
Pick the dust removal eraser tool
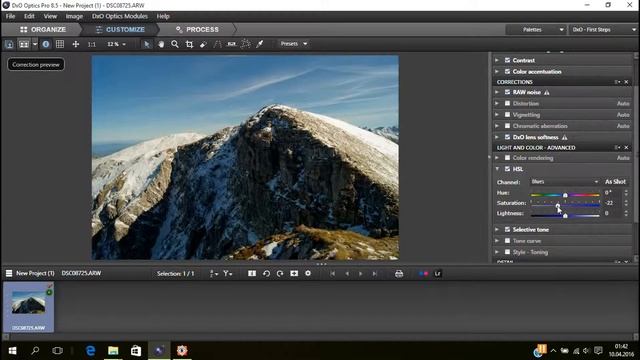point(203,44)
